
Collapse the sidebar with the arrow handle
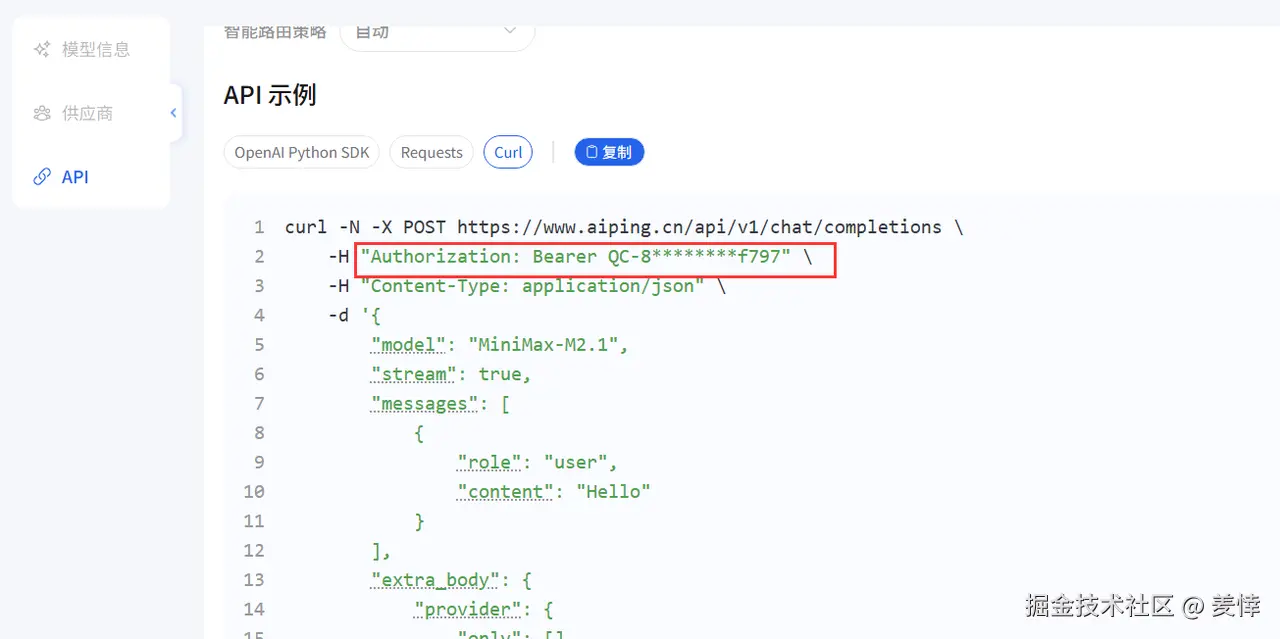174,113
